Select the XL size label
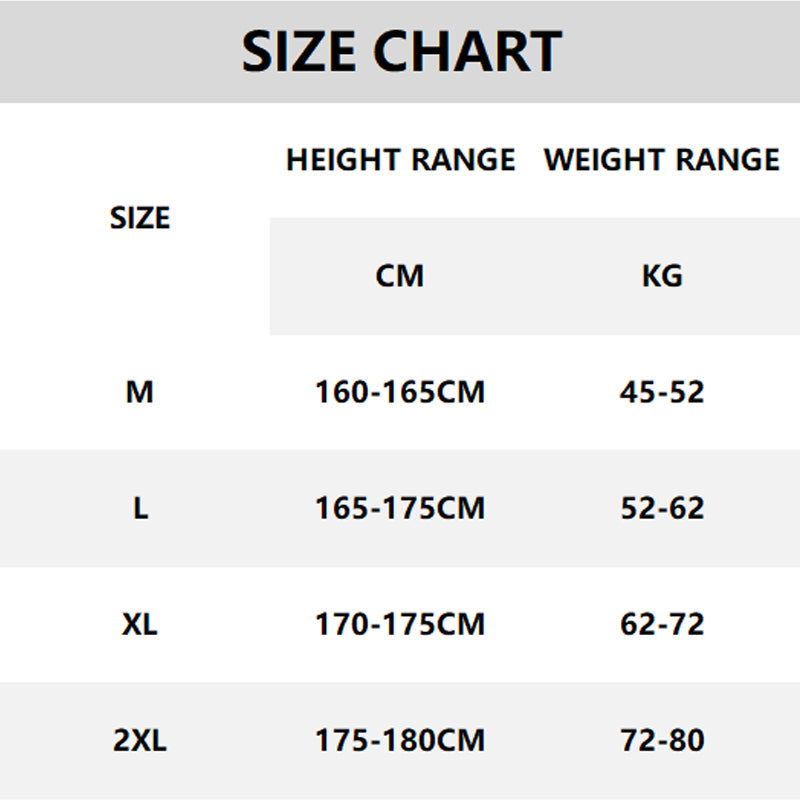The width and height of the screenshot is (800, 800). [140, 624]
